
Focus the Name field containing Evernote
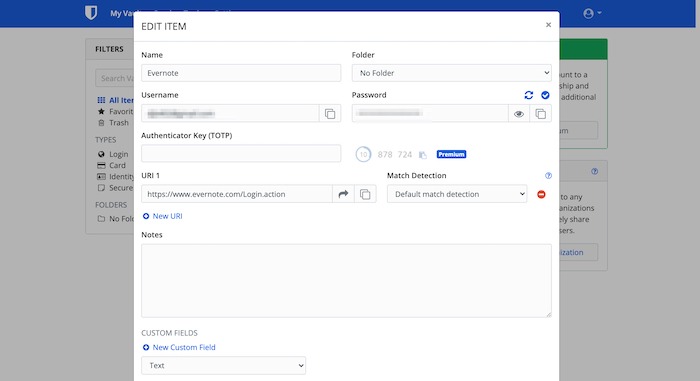click(241, 73)
